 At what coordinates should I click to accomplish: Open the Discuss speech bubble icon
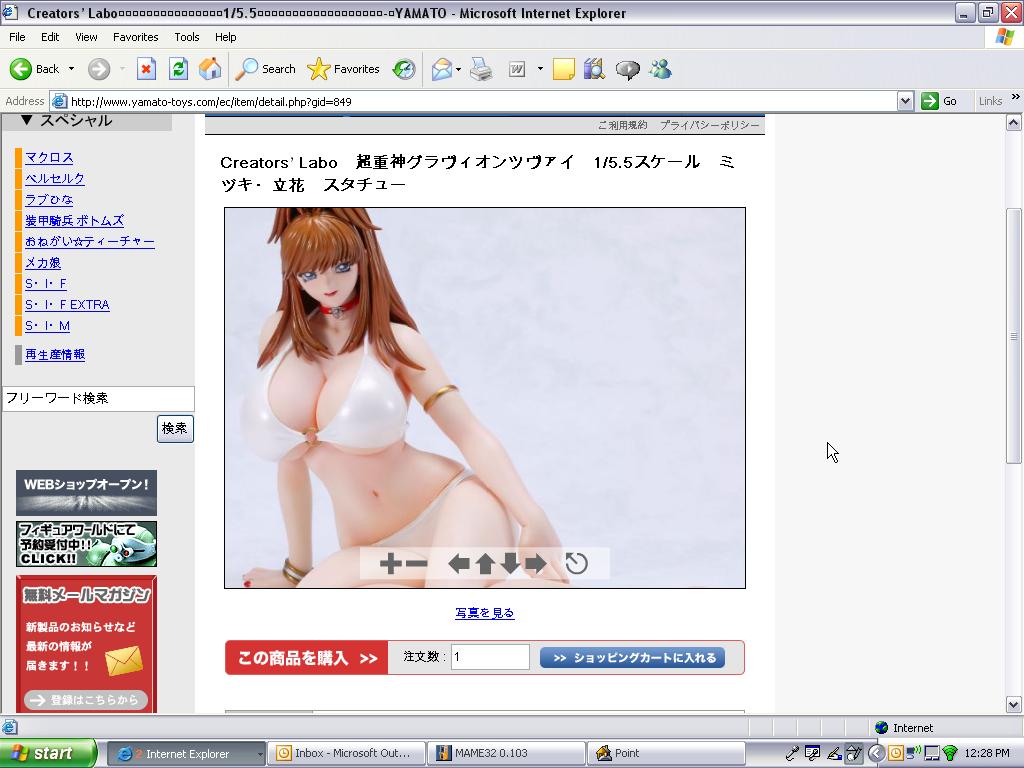628,69
